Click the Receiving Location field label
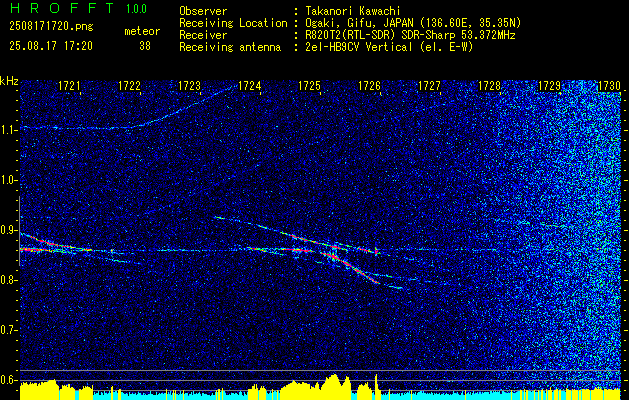 click(233, 23)
